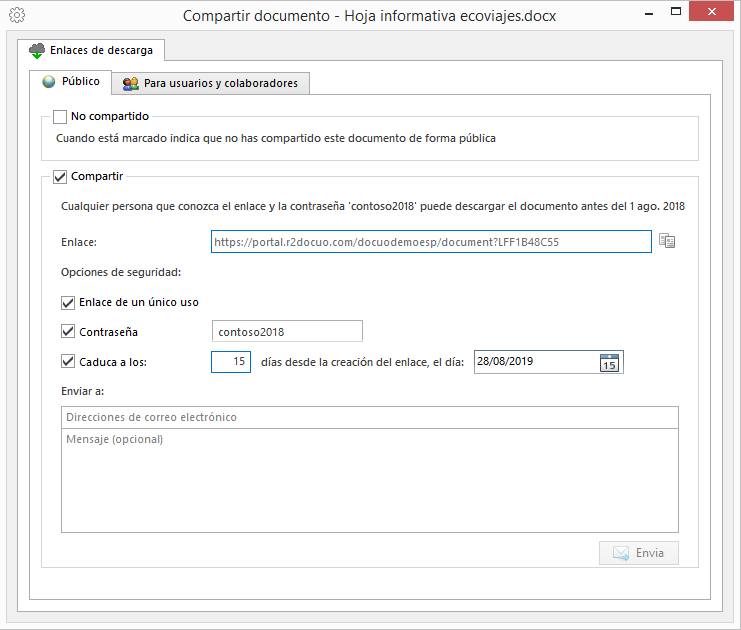Click the green cloud download icon
The height and width of the screenshot is (630, 741).
(37, 51)
